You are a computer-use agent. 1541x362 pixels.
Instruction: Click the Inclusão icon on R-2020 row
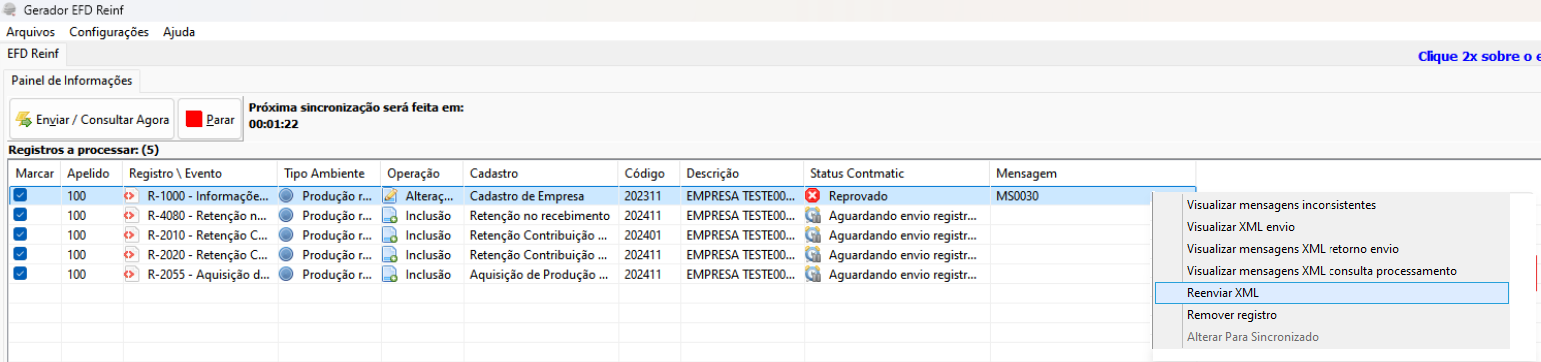(x=391, y=254)
